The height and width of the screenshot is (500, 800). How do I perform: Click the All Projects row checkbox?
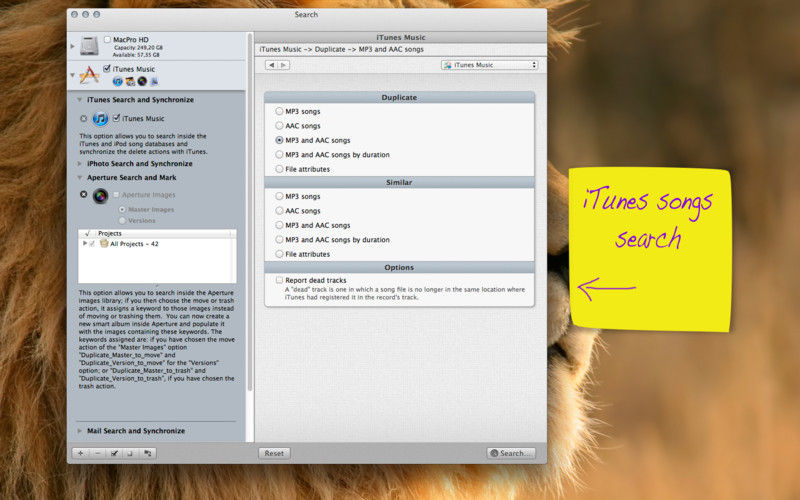[92, 244]
